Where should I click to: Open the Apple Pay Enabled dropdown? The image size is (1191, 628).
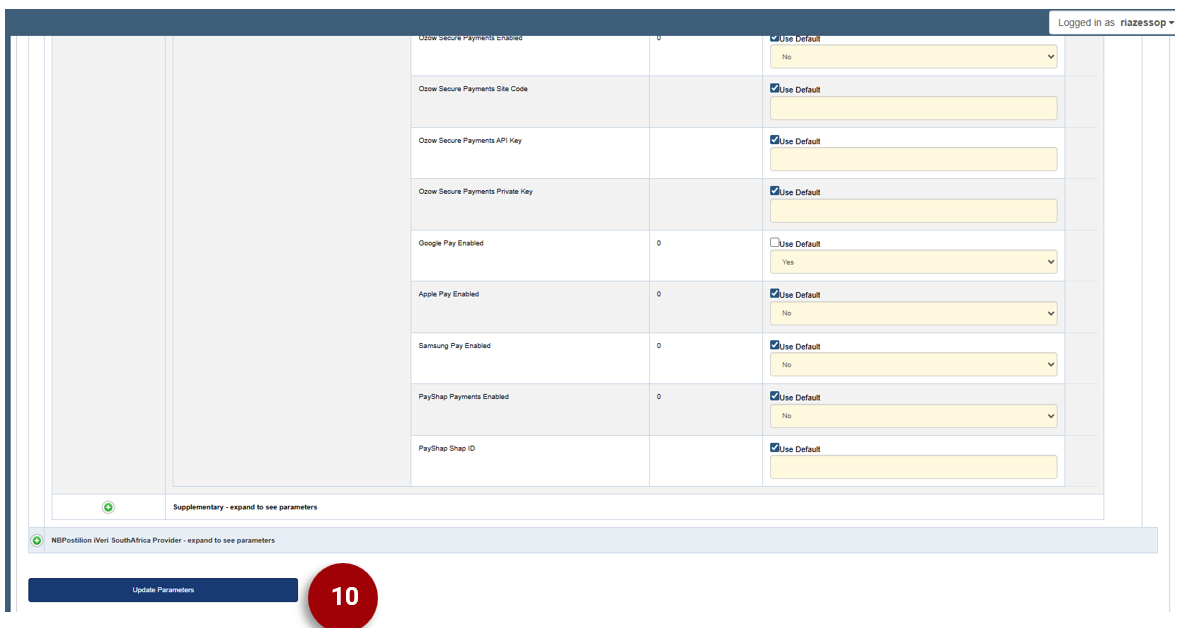click(913, 313)
